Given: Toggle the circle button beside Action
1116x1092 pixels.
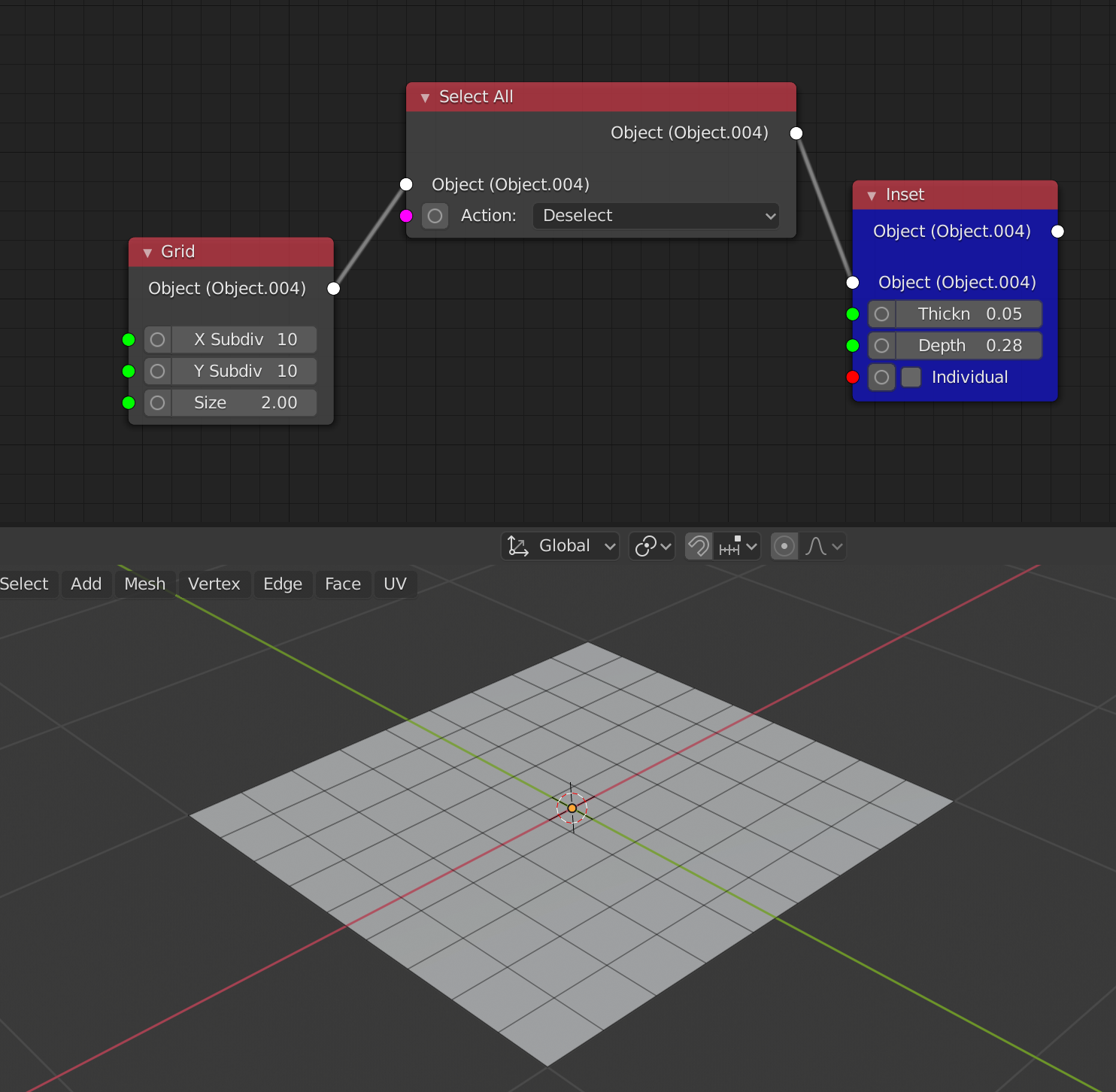Looking at the screenshot, I should (x=435, y=216).
